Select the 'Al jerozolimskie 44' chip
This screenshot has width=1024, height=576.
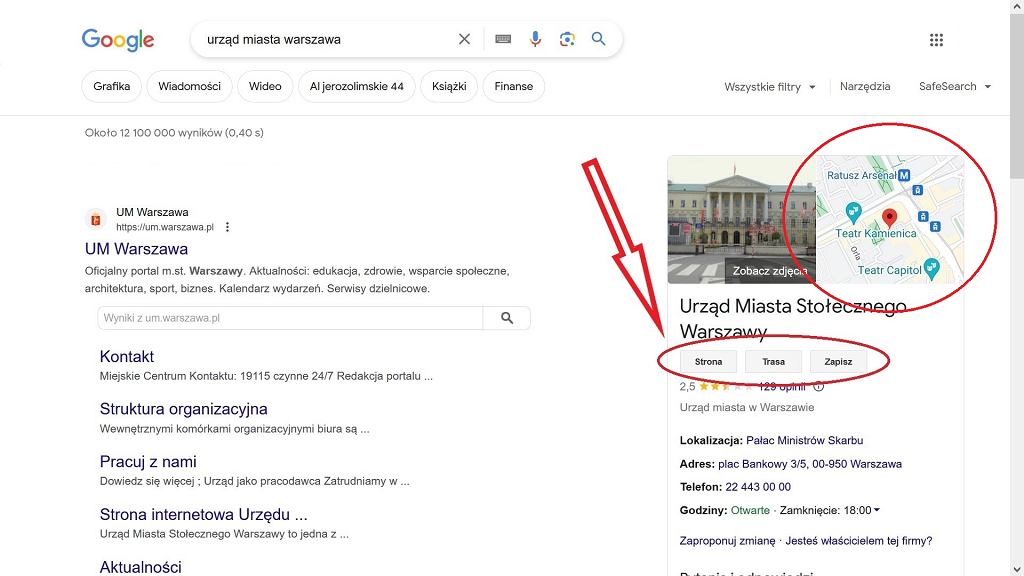click(357, 86)
